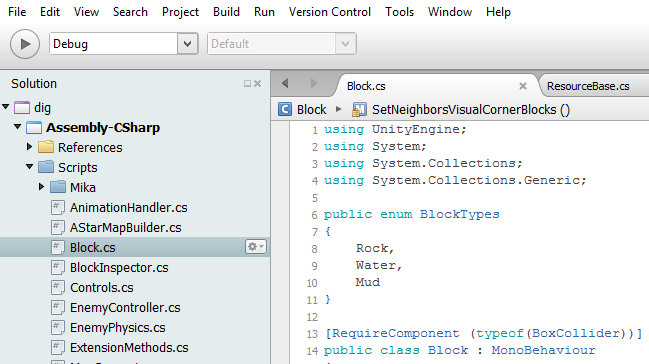Image resolution: width=649 pixels, height=364 pixels.
Task: Click the Solution panel auto-hide icon
Action: 247,84
